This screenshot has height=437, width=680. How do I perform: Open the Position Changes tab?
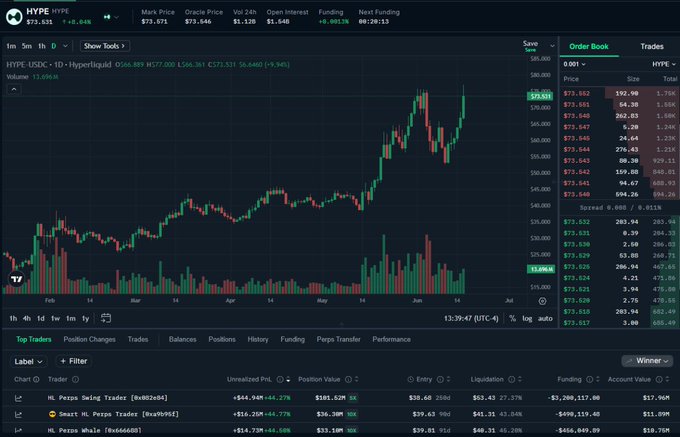(89, 339)
